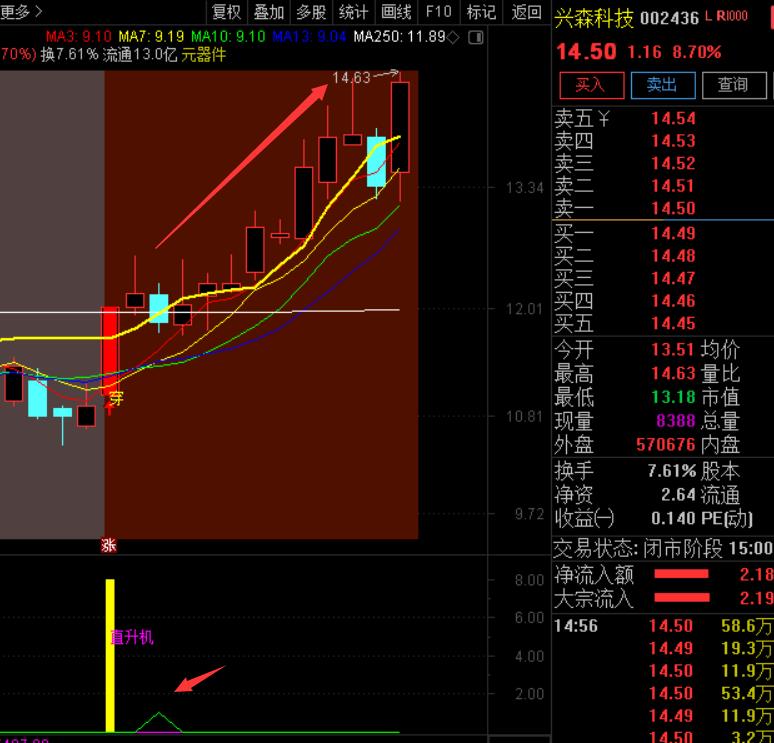The width and height of the screenshot is (774, 743).
Task: Click the 收益(一) value 0.140
Action: coord(673,518)
